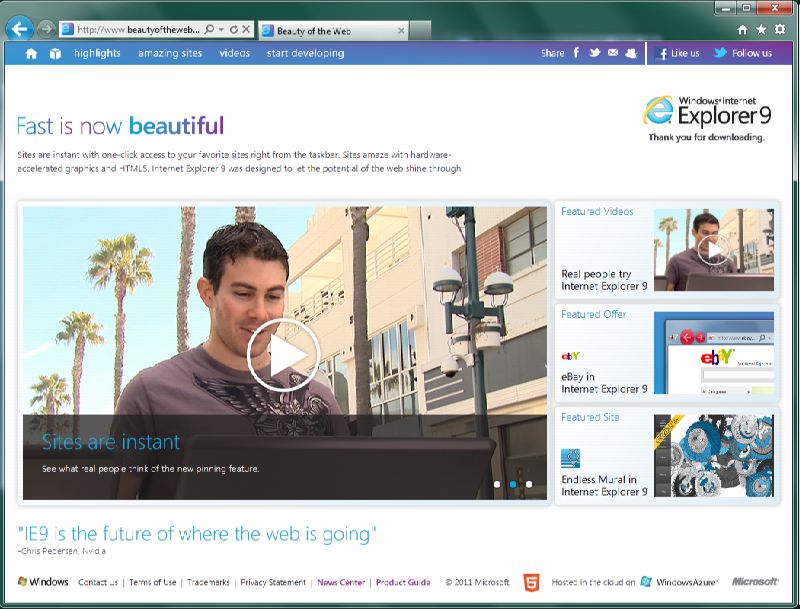This screenshot has height=609, width=800.
Task: Refresh the page with reload icon
Action: 234,30
